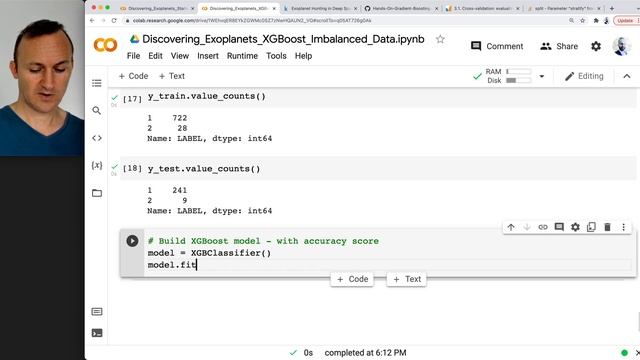The width and height of the screenshot is (640, 360).
Task: Click the green connection status dot
Action: [x=624, y=353]
